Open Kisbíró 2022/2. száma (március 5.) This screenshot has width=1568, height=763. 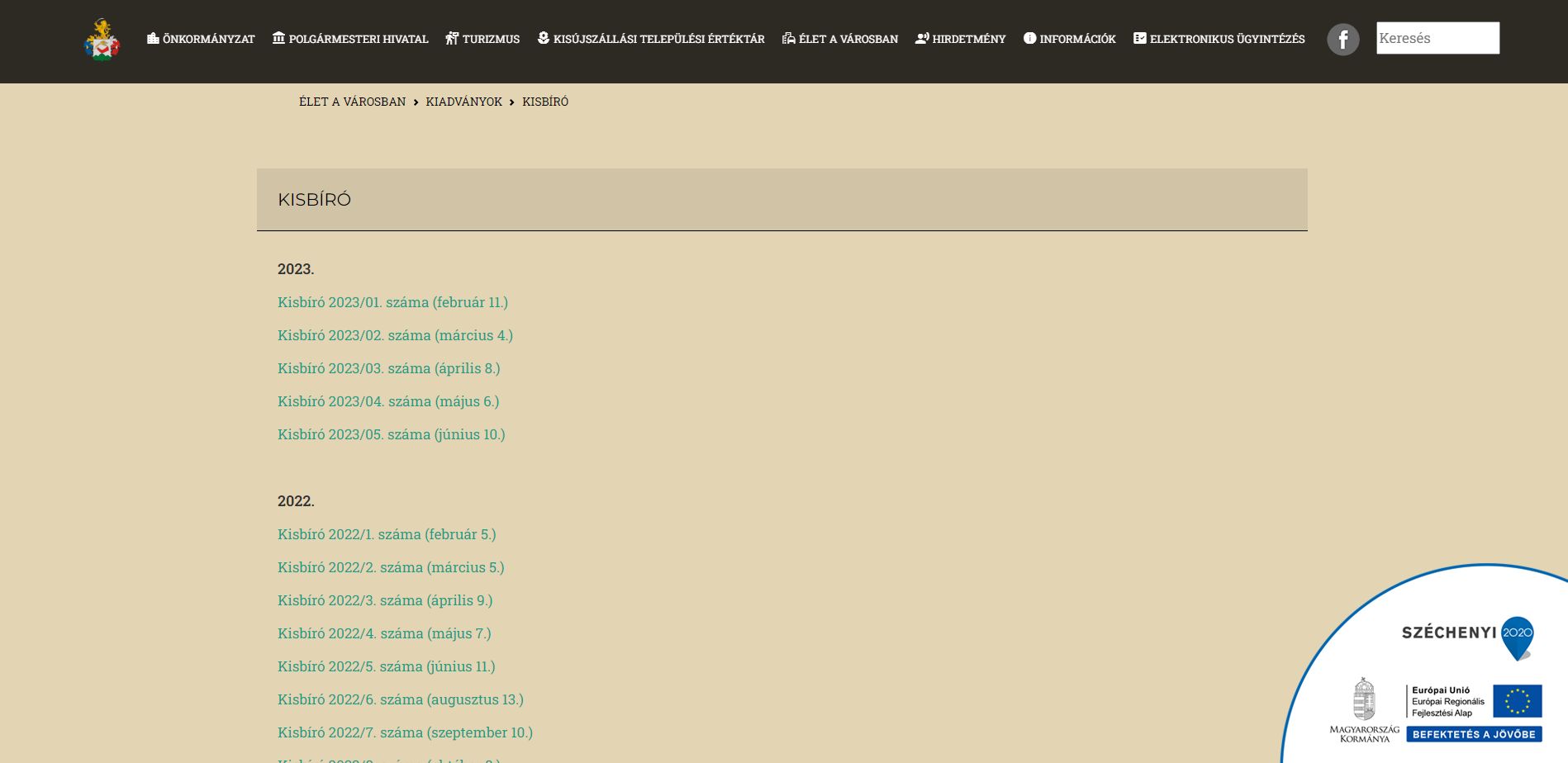tap(391, 567)
